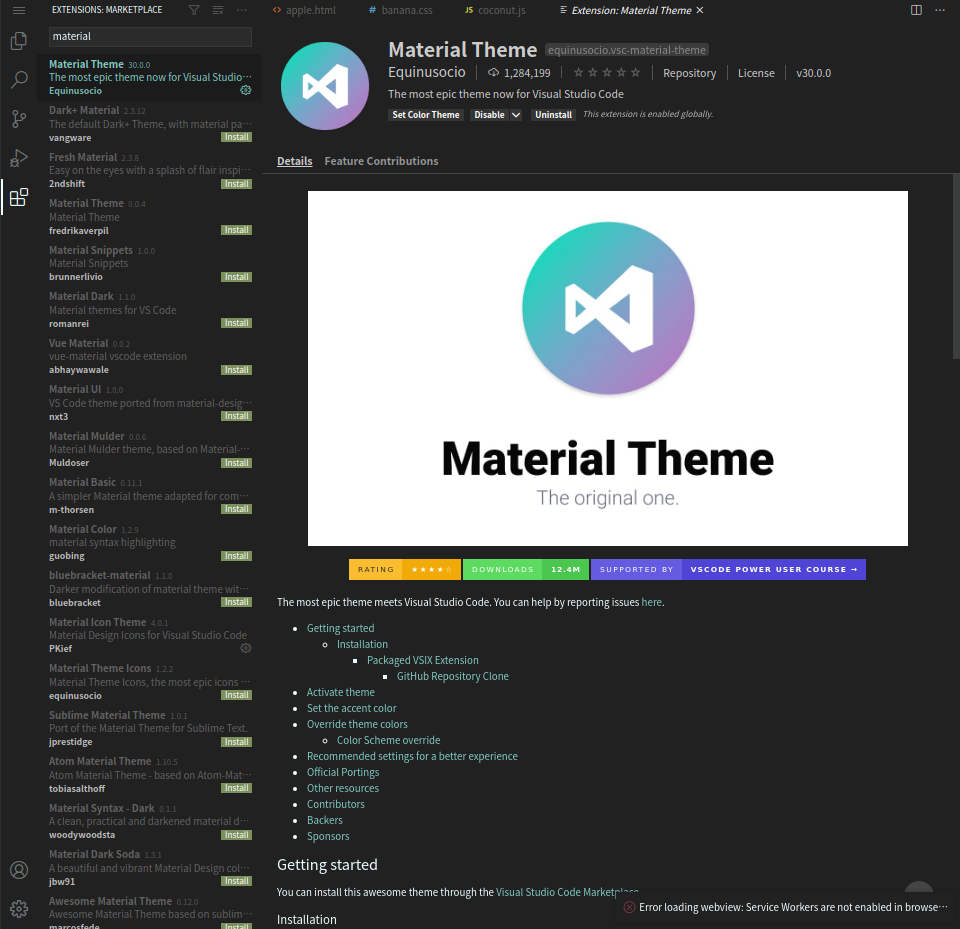Click the Set Color Theme button
Image resolution: width=960 pixels, height=929 pixels.
[426, 115]
